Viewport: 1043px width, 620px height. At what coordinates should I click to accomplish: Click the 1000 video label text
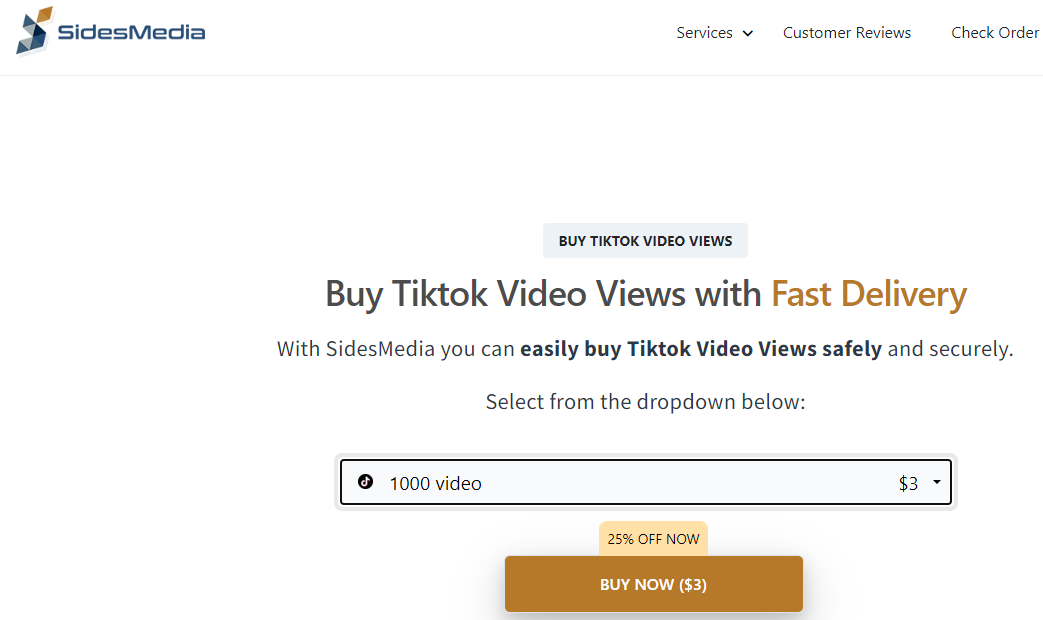[436, 484]
